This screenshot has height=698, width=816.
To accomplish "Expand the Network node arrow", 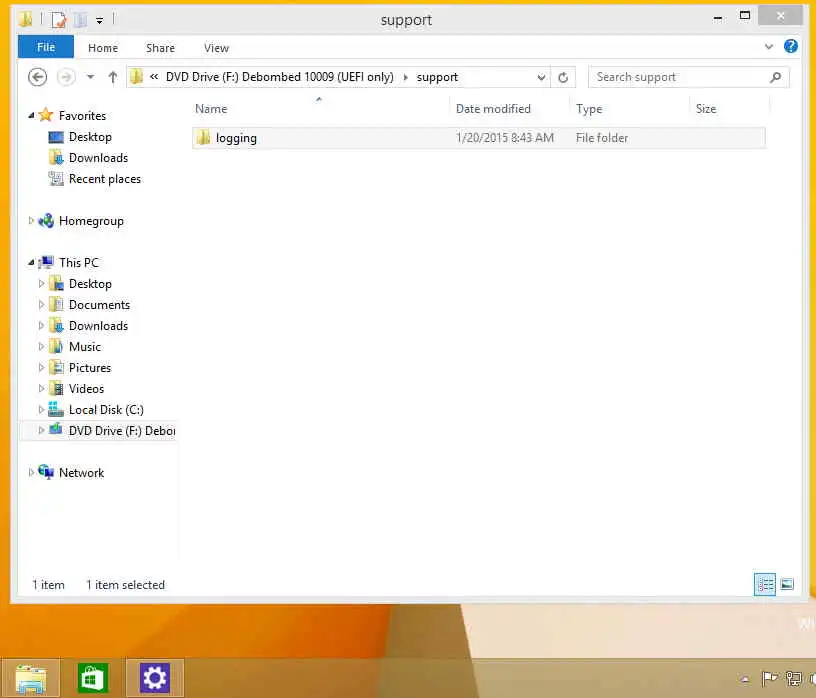I will tap(31, 473).
